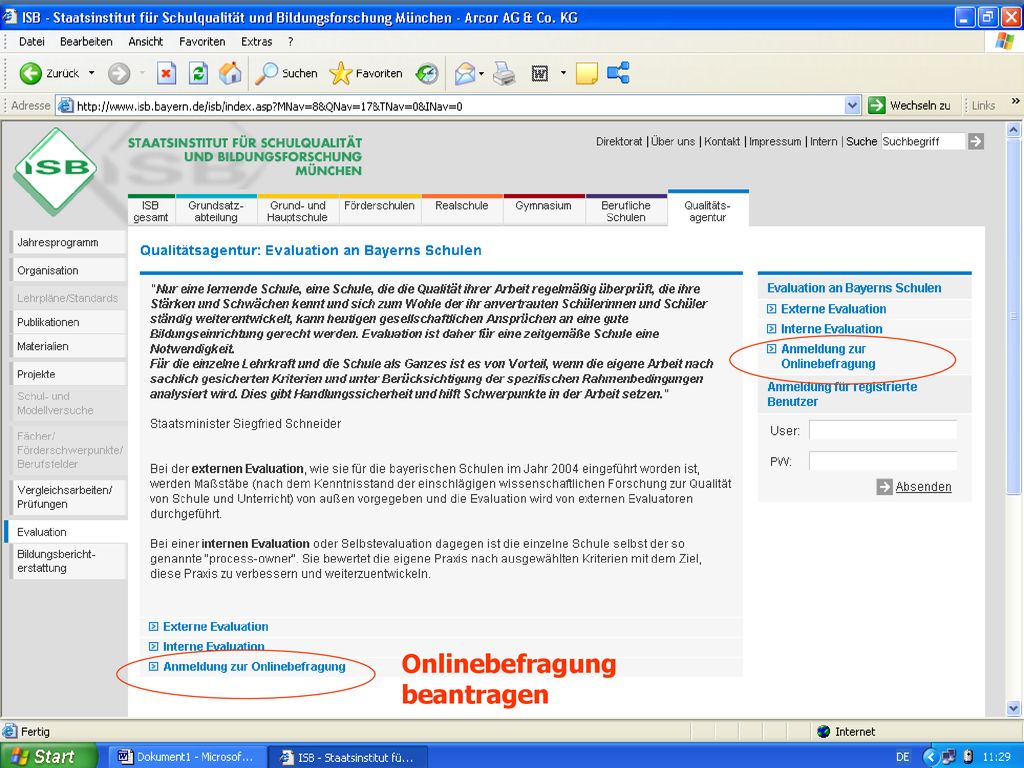Switch to the Gymnasium tab

point(543,210)
